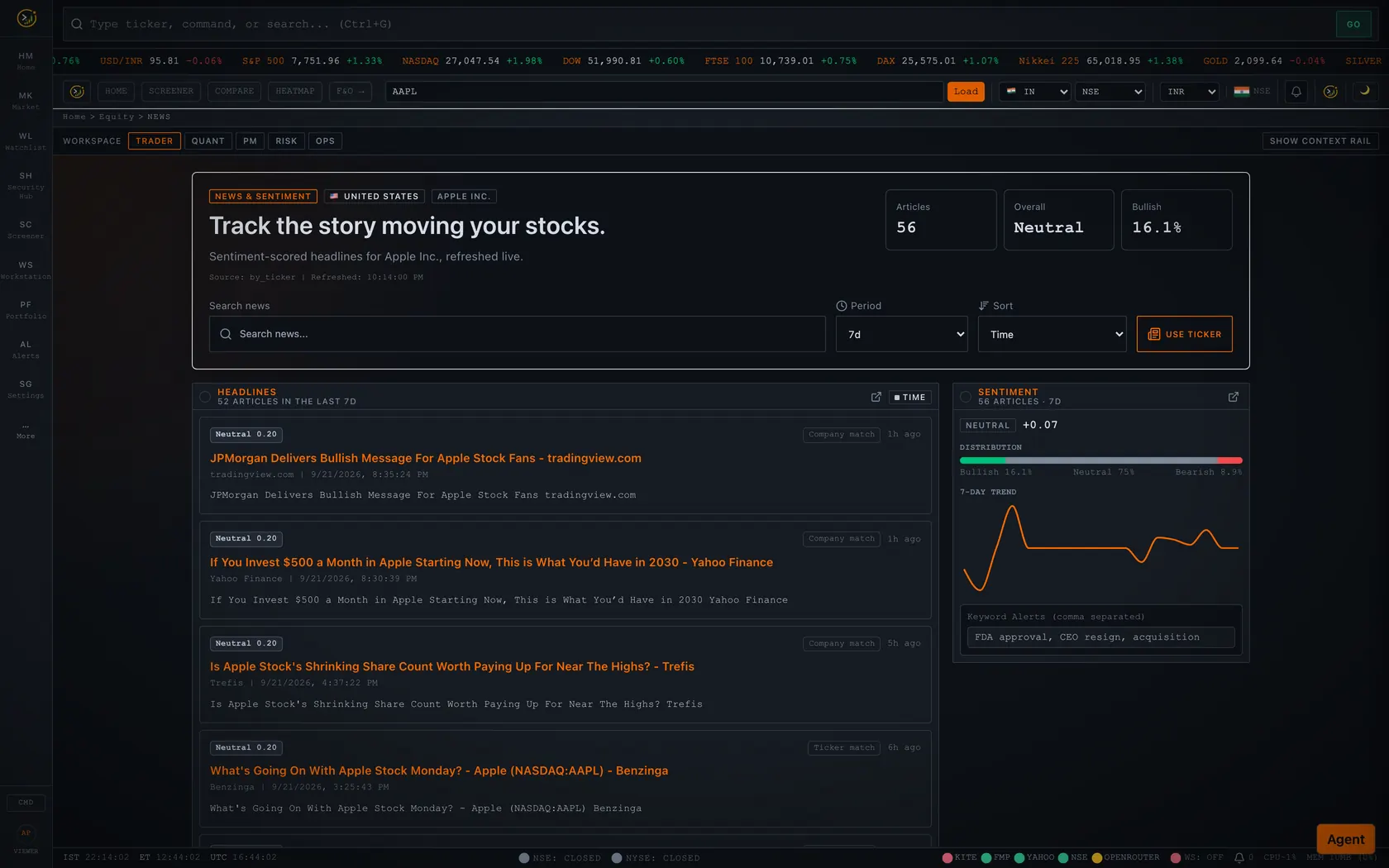Click the alerts bell icon in the status bar

pyautogui.click(x=1239, y=858)
